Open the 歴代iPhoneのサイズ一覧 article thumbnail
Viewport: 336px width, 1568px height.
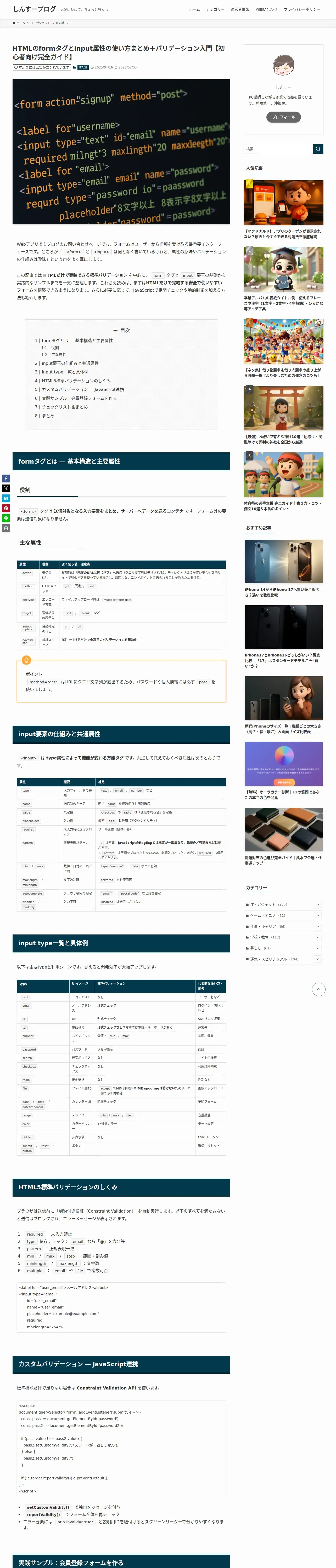(x=284, y=698)
